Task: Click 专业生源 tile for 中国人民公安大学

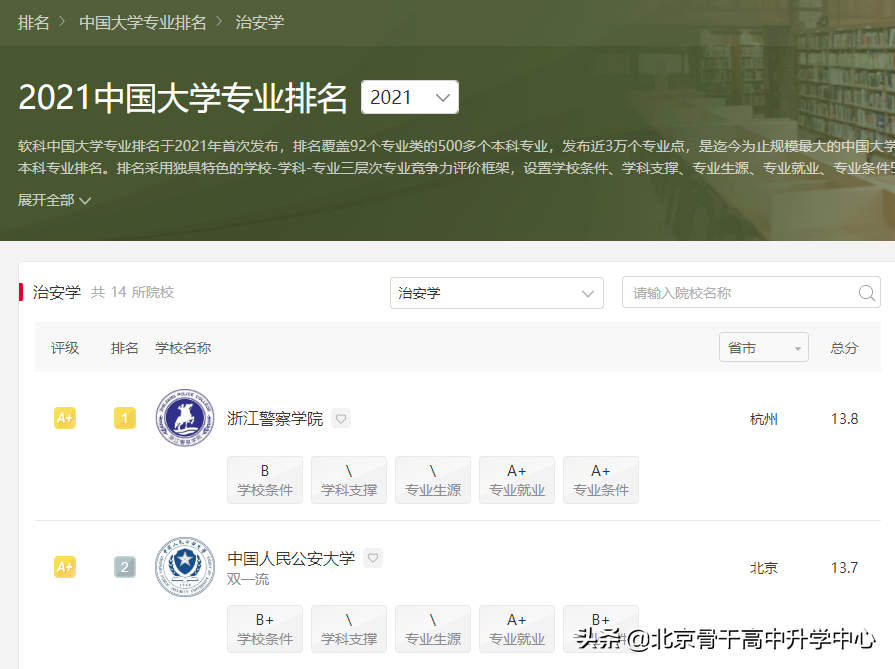Action: pyautogui.click(x=433, y=629)
